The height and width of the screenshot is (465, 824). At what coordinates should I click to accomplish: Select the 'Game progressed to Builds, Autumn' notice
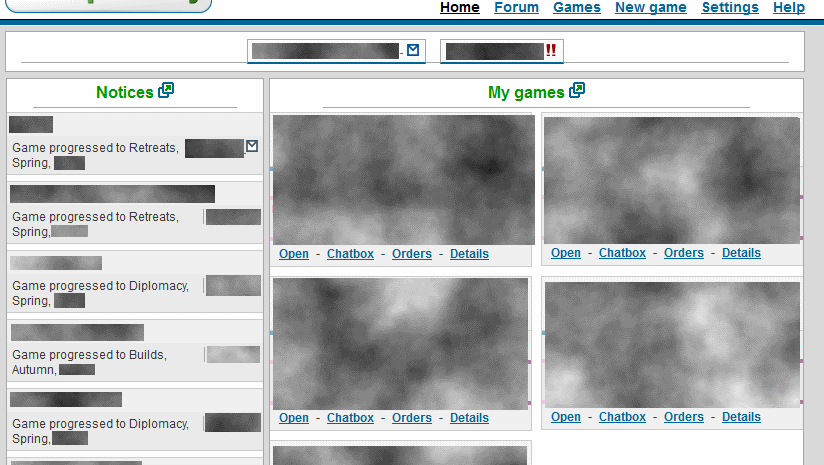(135, 351)
